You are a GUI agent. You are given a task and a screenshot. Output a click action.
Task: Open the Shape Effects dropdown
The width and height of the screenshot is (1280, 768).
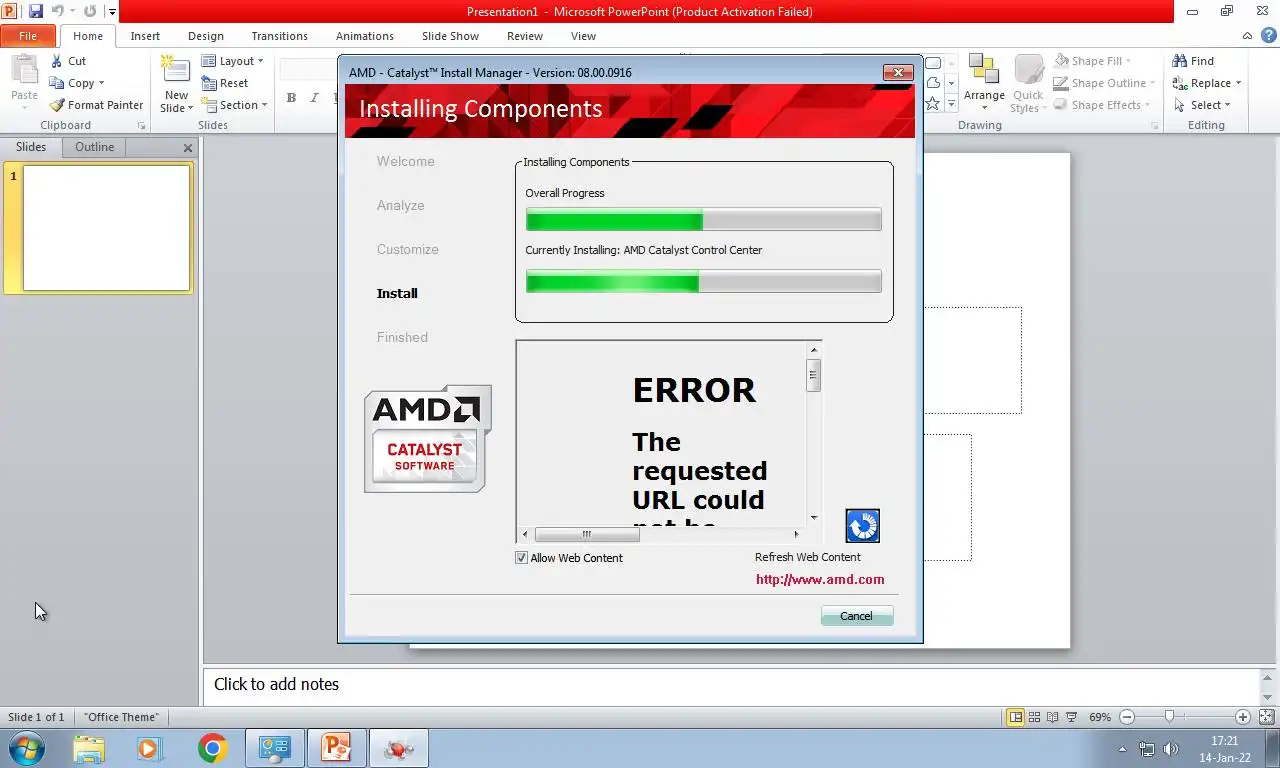click(x=1102, y=105)
